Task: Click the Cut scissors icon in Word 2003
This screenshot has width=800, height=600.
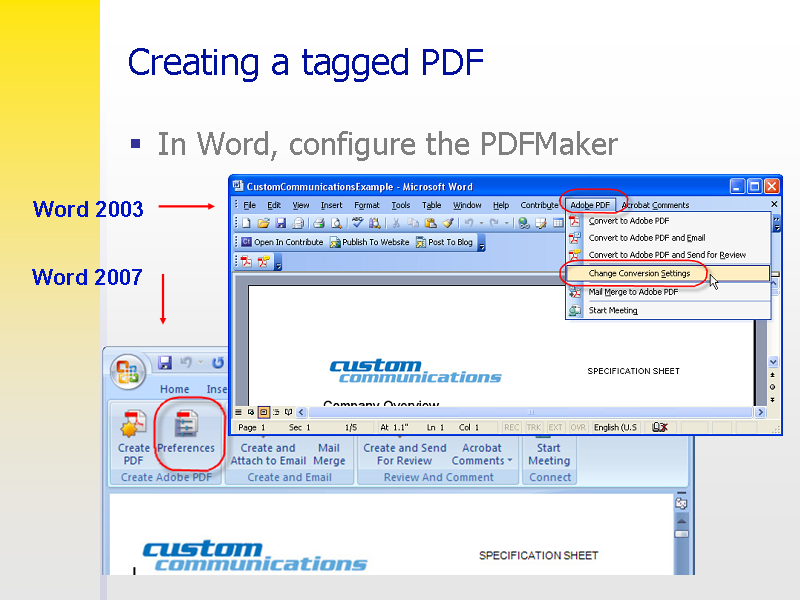Action: (395, 223)
